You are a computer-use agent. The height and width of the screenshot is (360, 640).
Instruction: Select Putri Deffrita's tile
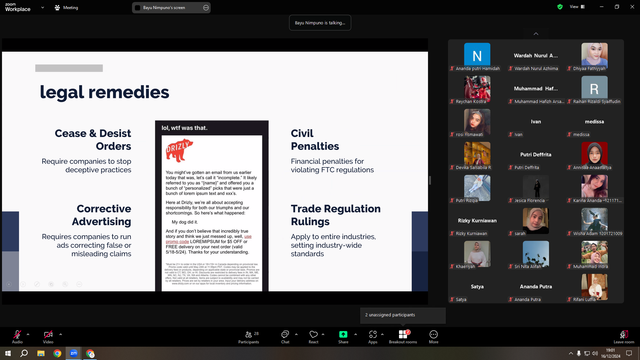click(x=536, y=156)
